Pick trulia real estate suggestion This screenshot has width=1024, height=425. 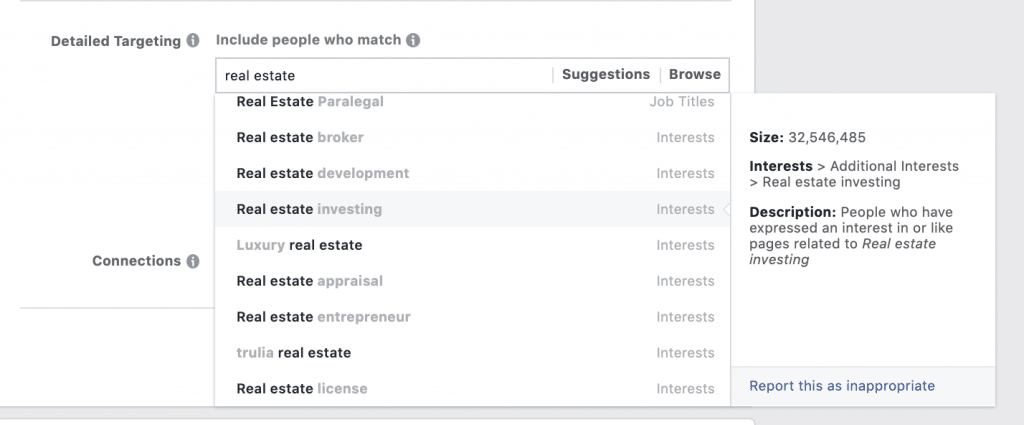pyautogui.click(x=472, y=353)
